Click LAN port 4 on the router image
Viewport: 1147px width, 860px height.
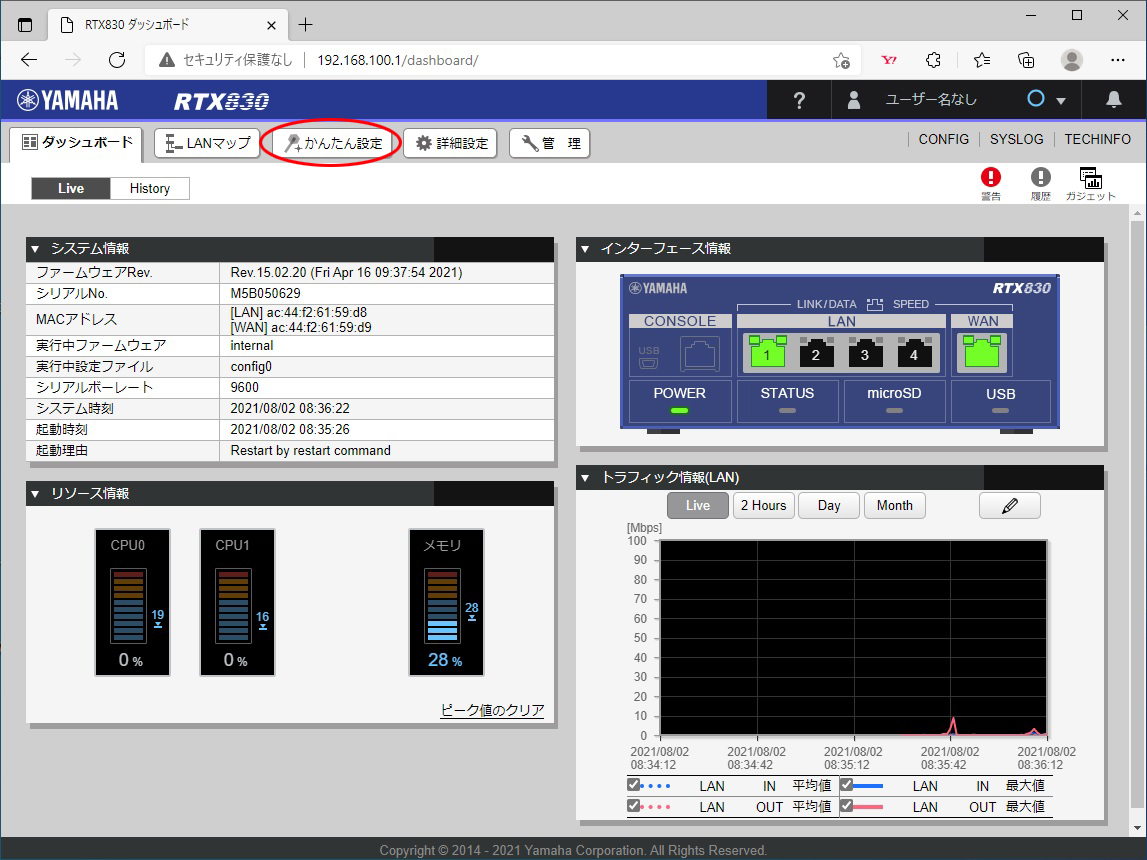pos(914,352)
